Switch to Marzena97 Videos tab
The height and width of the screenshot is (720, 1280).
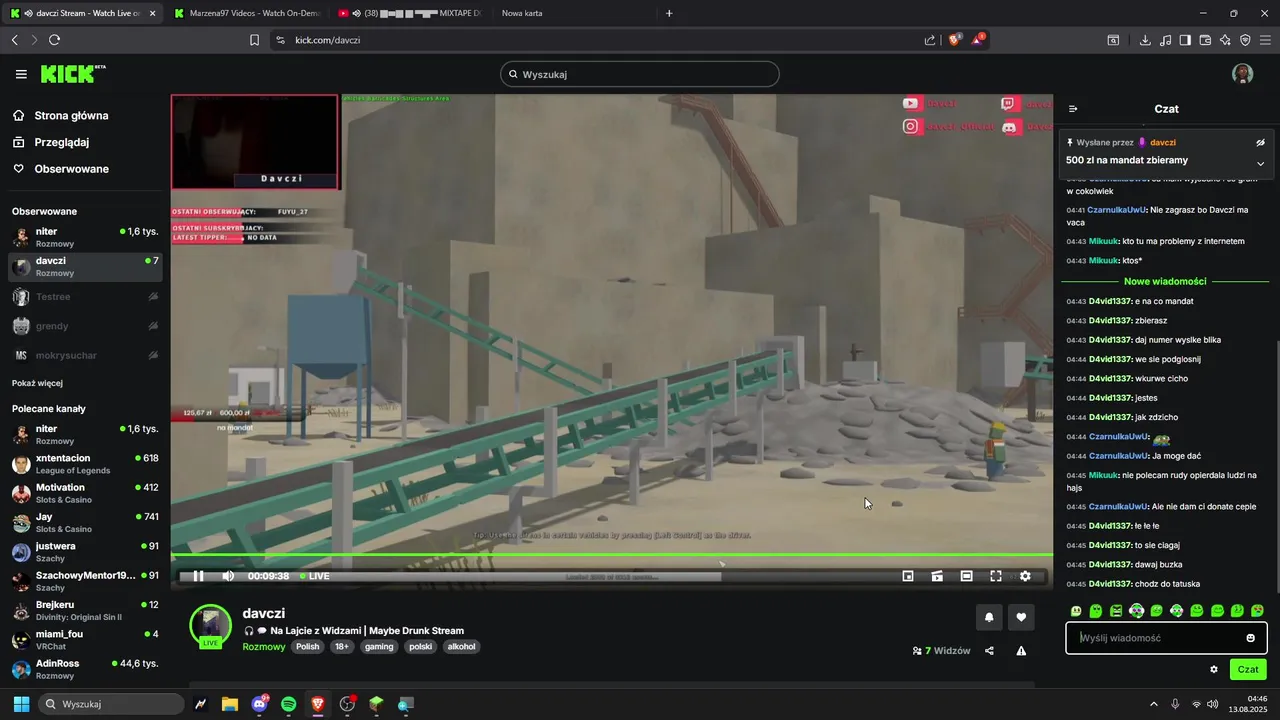coord(247,13)
